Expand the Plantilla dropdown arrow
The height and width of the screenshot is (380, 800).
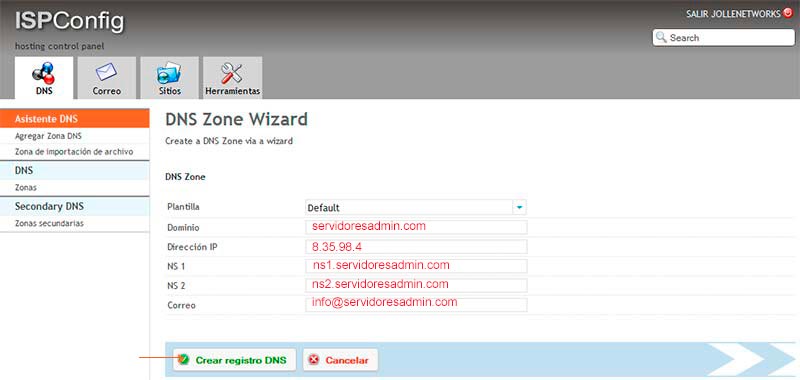tap(519, 208)
